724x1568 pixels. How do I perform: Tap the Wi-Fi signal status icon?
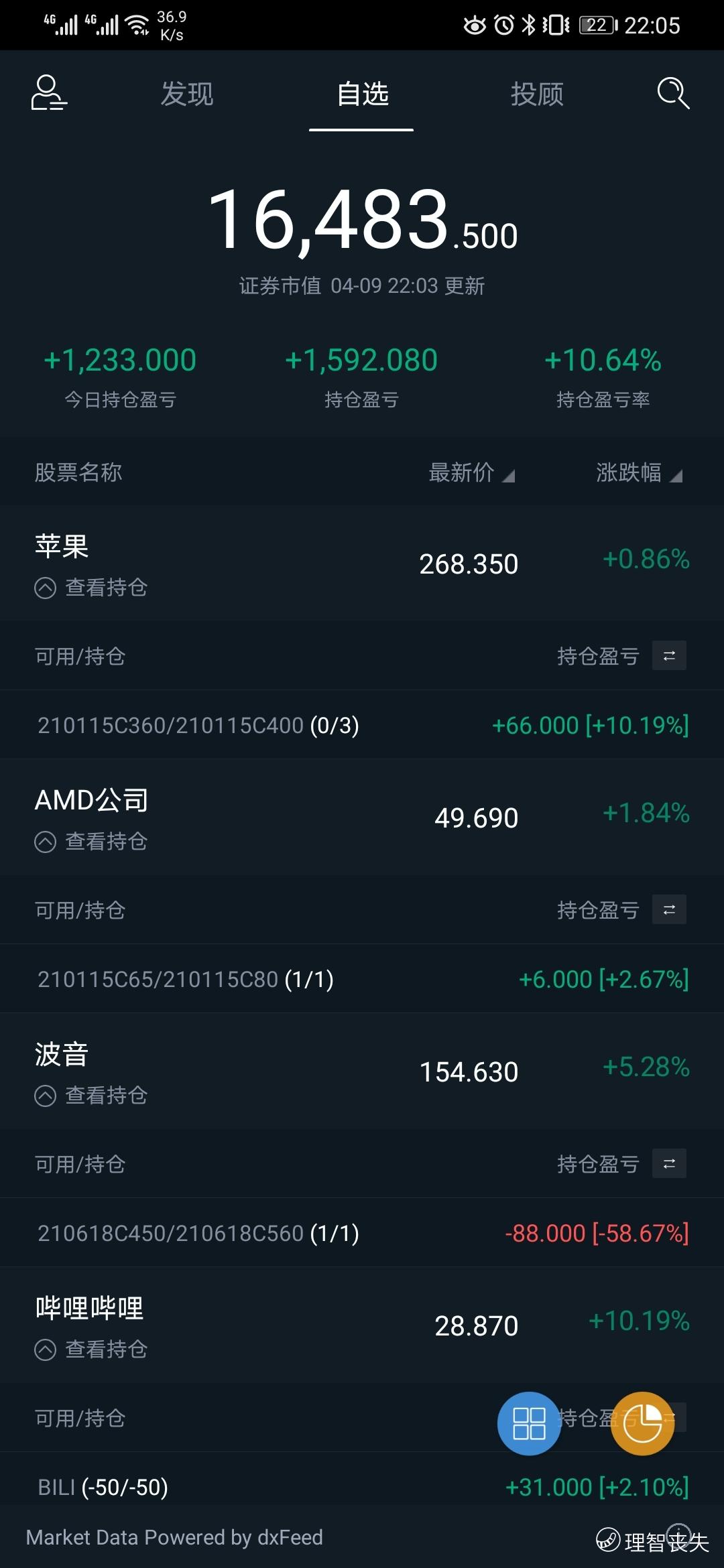coord(137,25)
